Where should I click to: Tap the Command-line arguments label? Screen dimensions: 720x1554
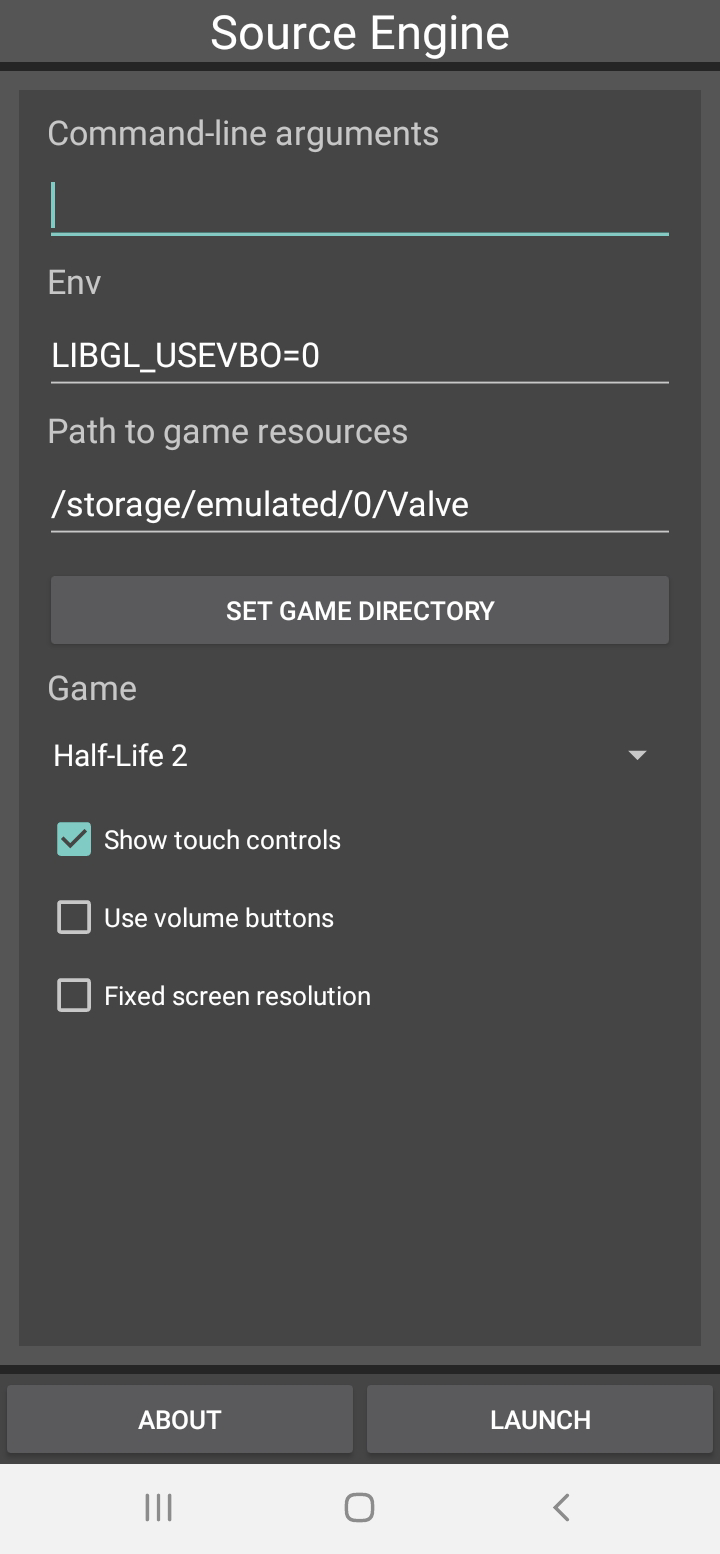click(243, 134)
